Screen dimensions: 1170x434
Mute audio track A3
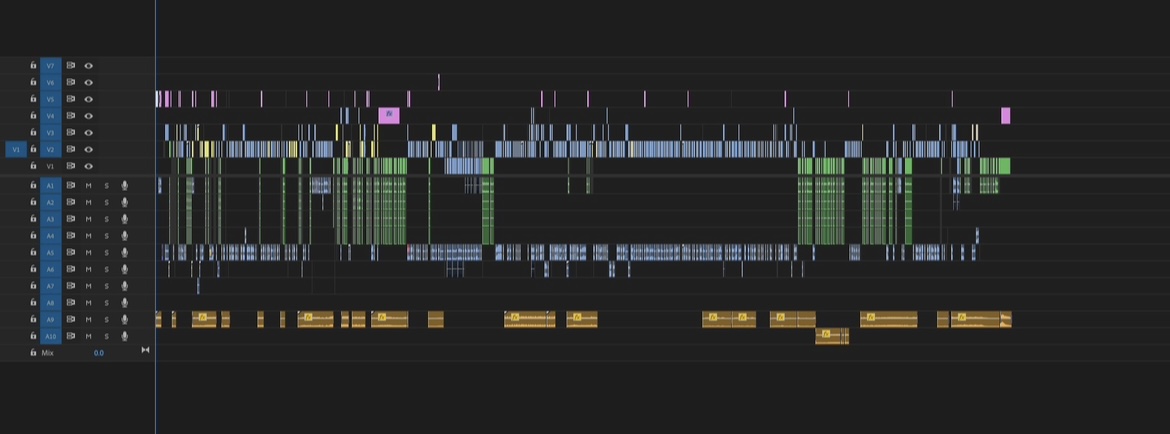click(x=88, y=219)
